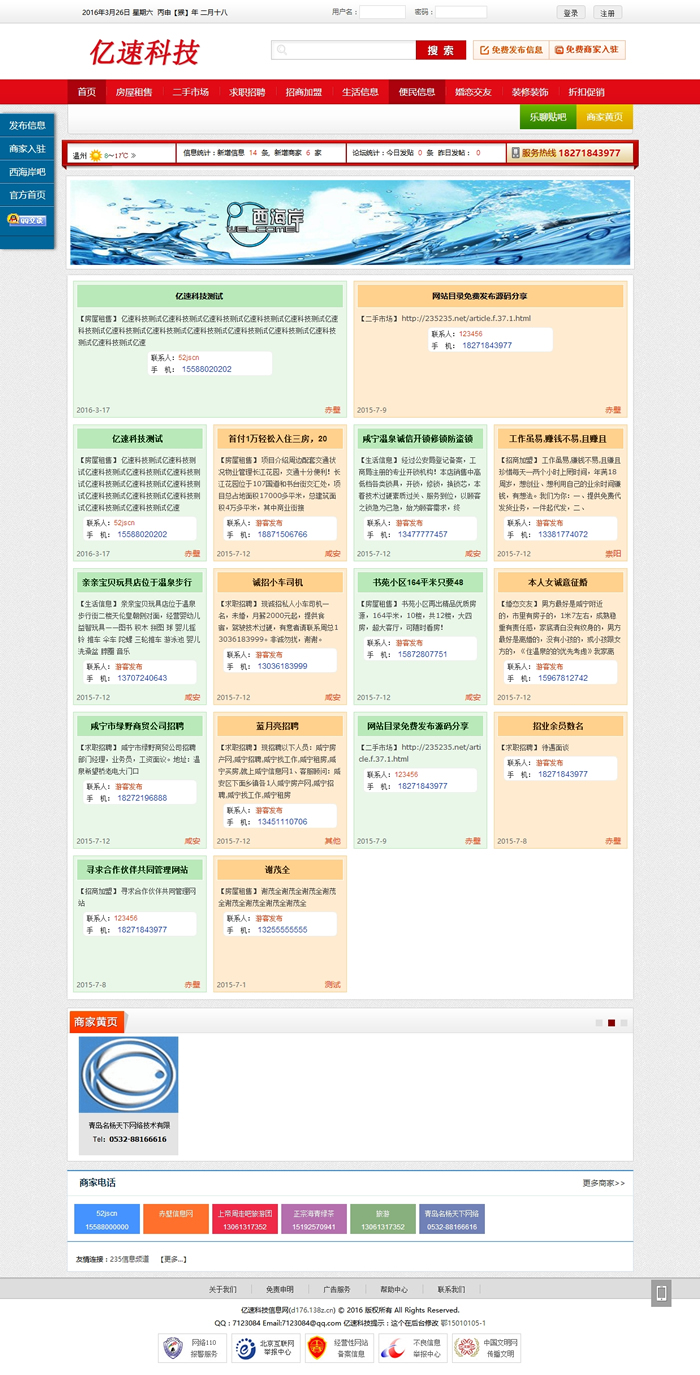Click the 青岛名杨天下网络 merchant logo thumbnail
The height and width of the screenshot is (1375, 700).
129,1075
